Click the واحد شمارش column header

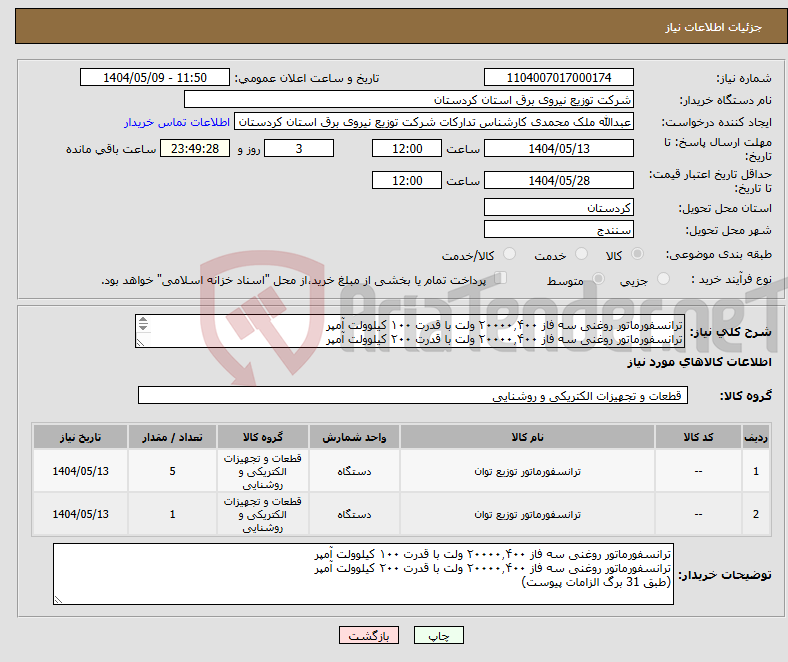(x=354, y=437)
